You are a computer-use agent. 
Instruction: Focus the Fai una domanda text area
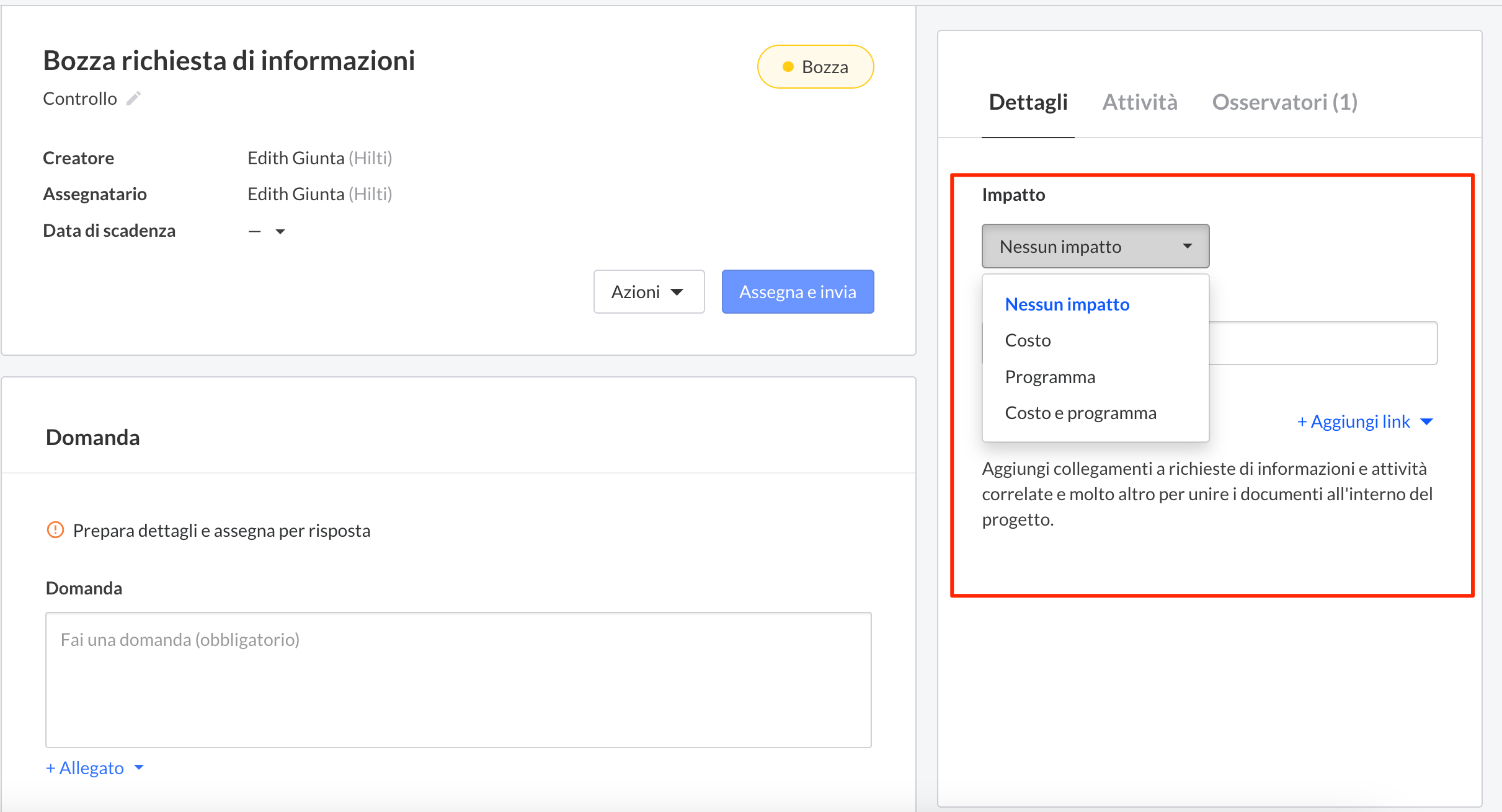click(458, 680)
